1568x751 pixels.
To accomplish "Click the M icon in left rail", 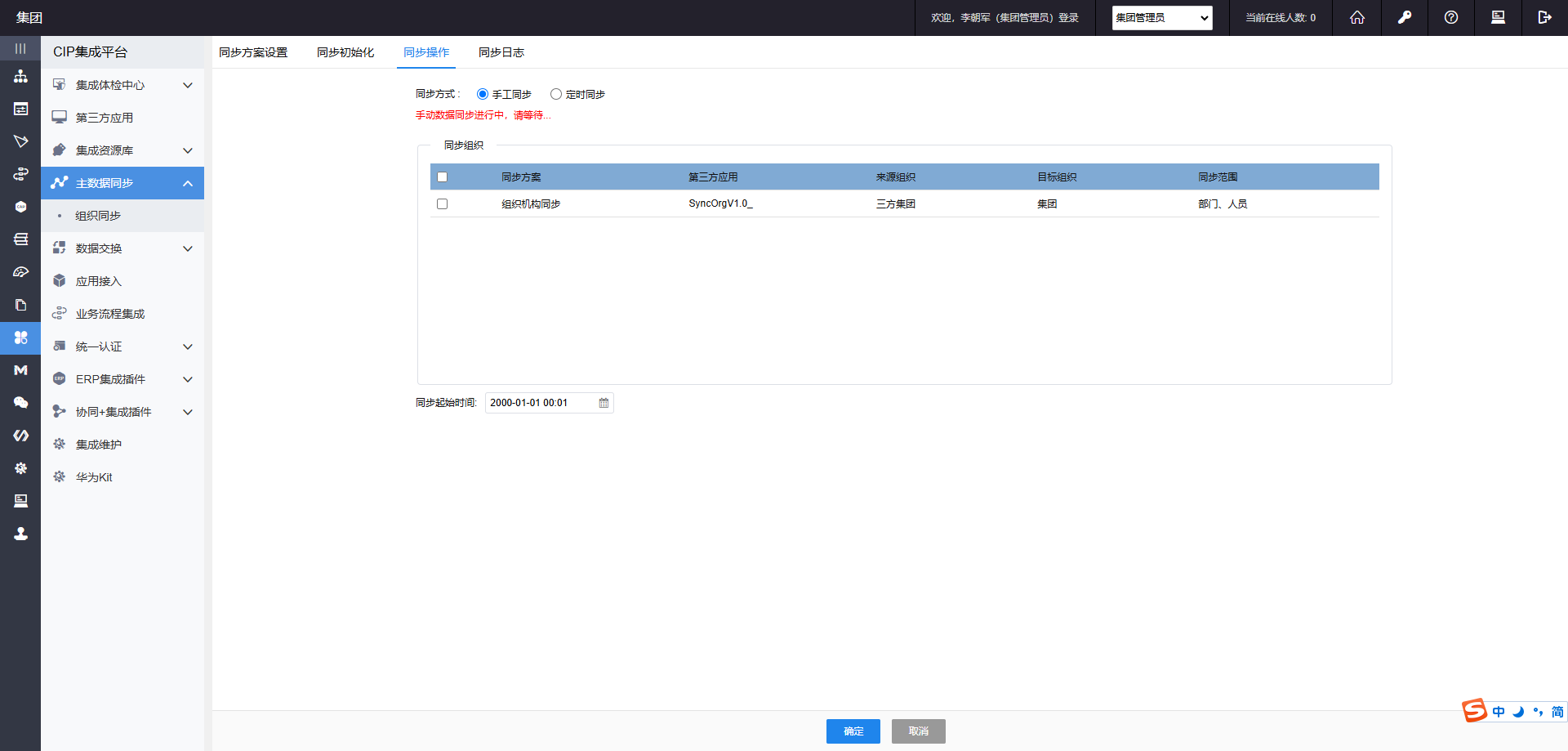I will click(x=20, y=370).
